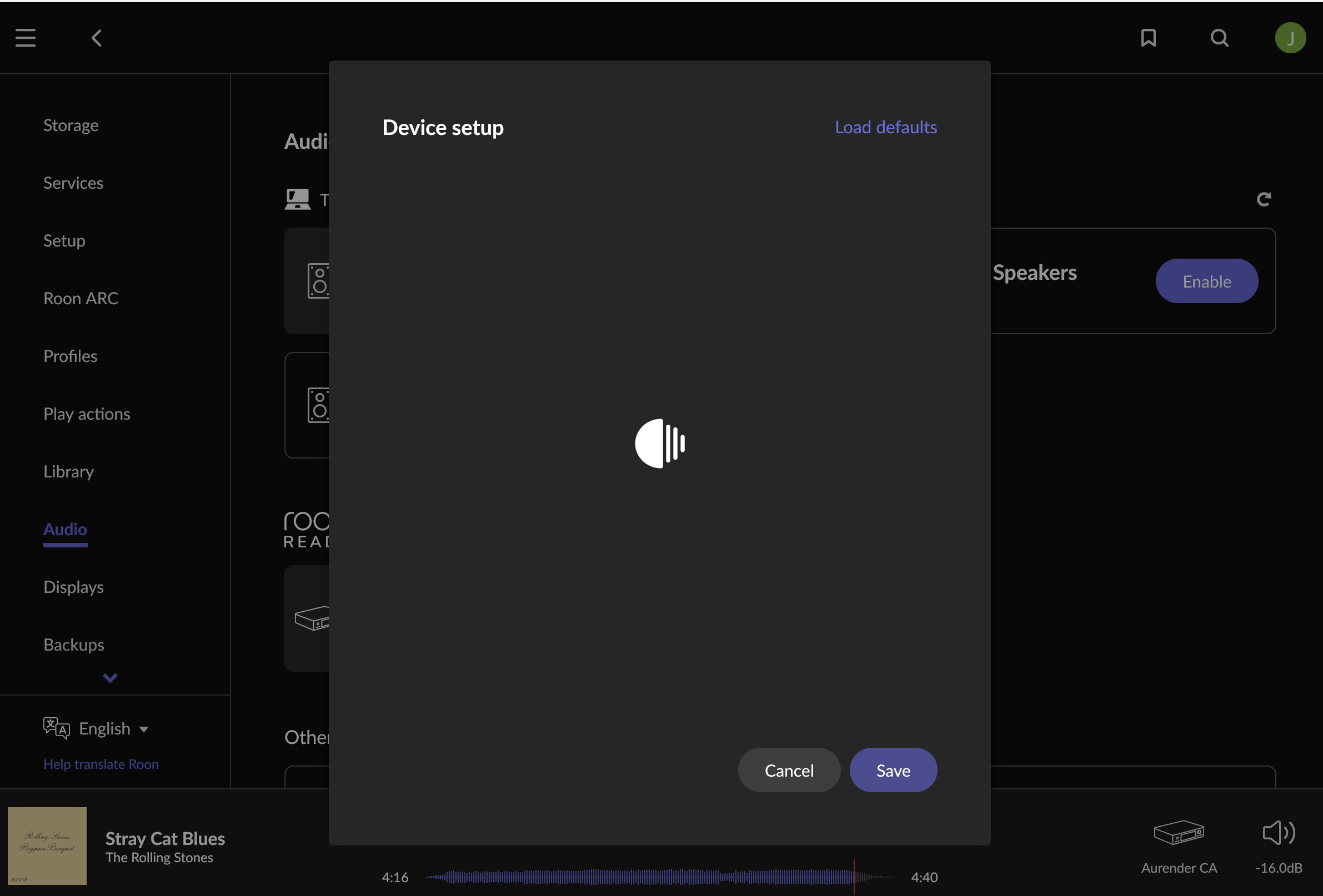This screenshot has height=896, width=1323.
Task: Open Play actions settings tab
Action: pos(87,414)
